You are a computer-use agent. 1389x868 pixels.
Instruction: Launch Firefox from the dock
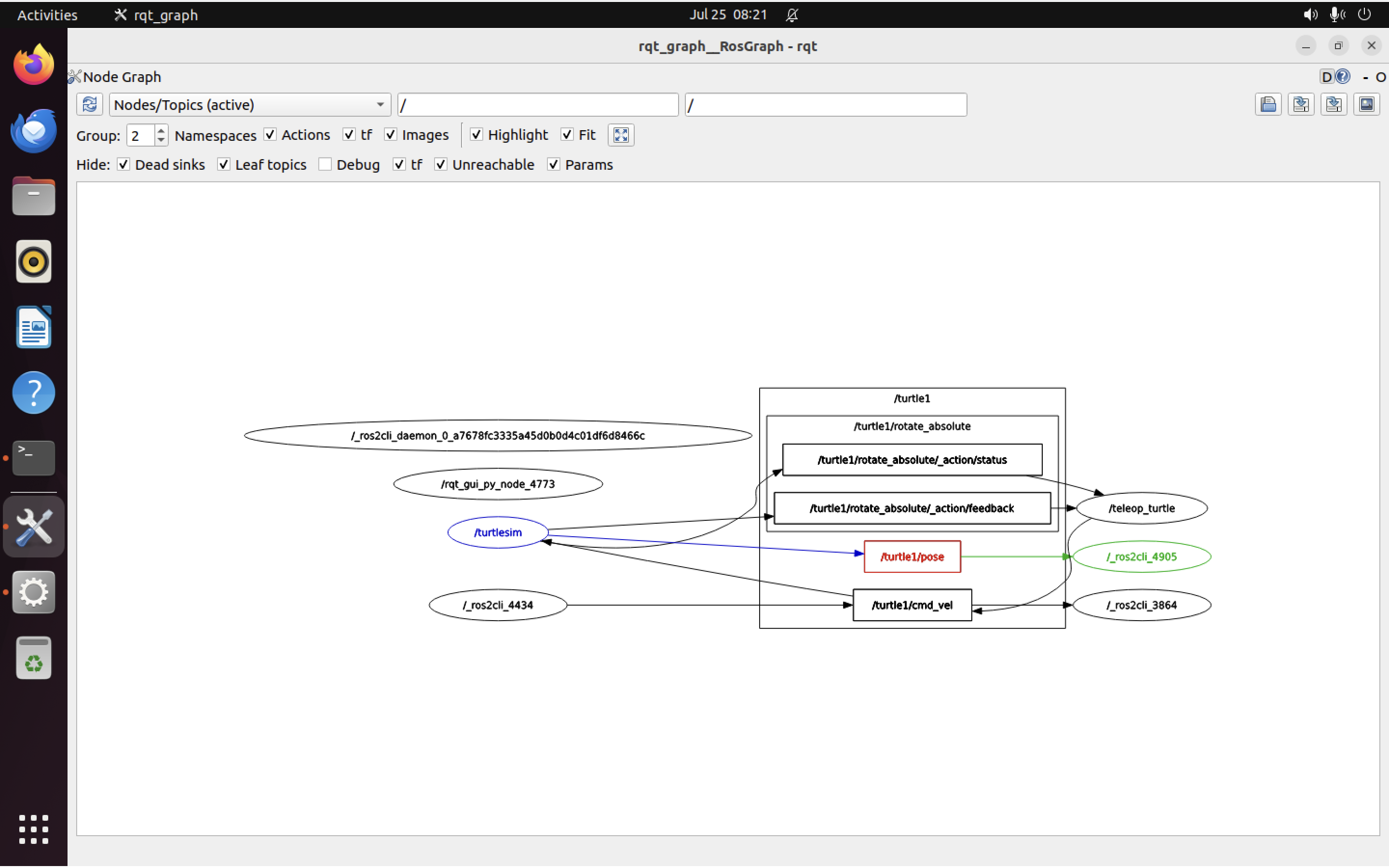[33, 64]
